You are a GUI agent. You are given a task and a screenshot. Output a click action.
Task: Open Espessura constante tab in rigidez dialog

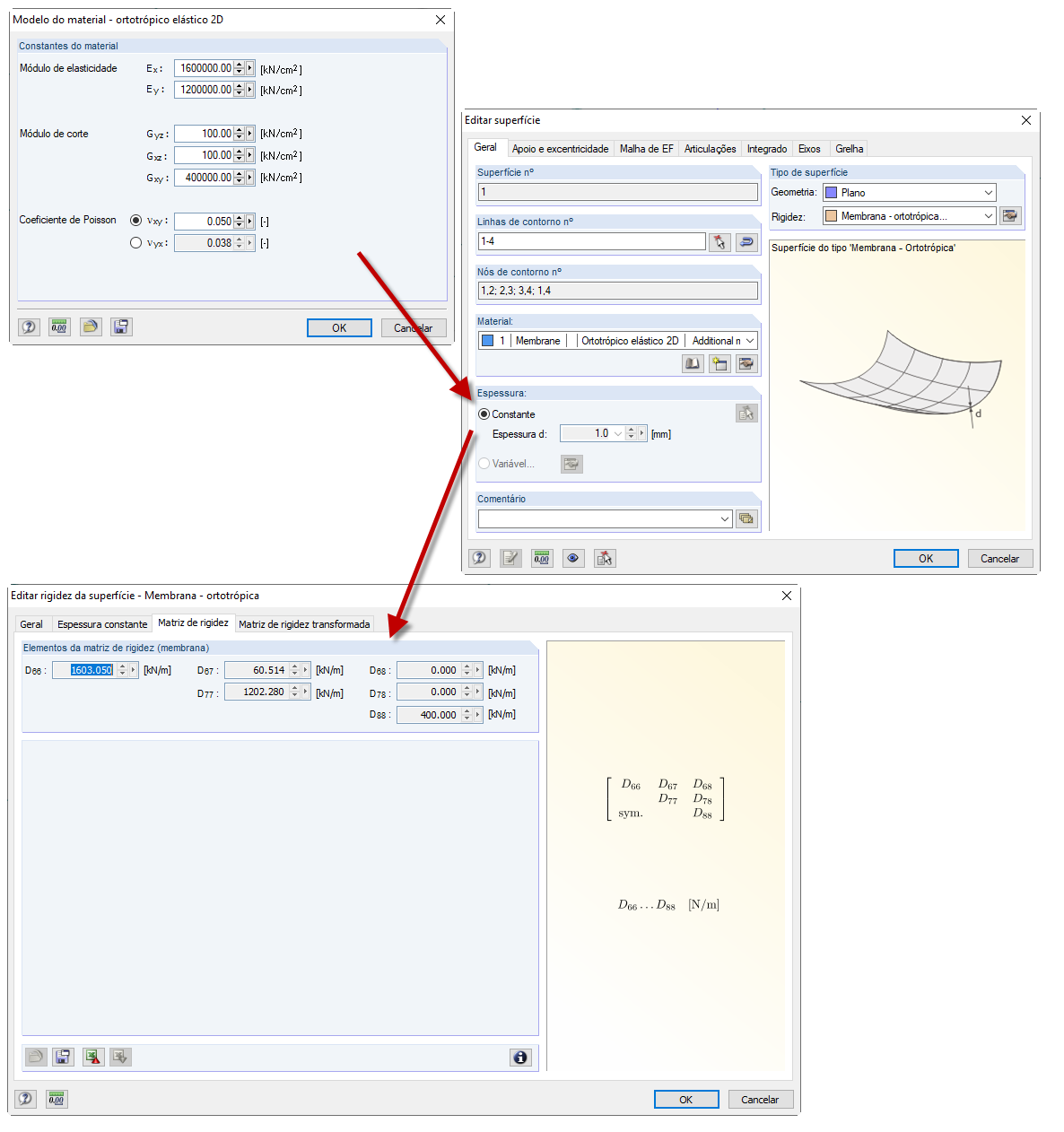tap(102, 624)
